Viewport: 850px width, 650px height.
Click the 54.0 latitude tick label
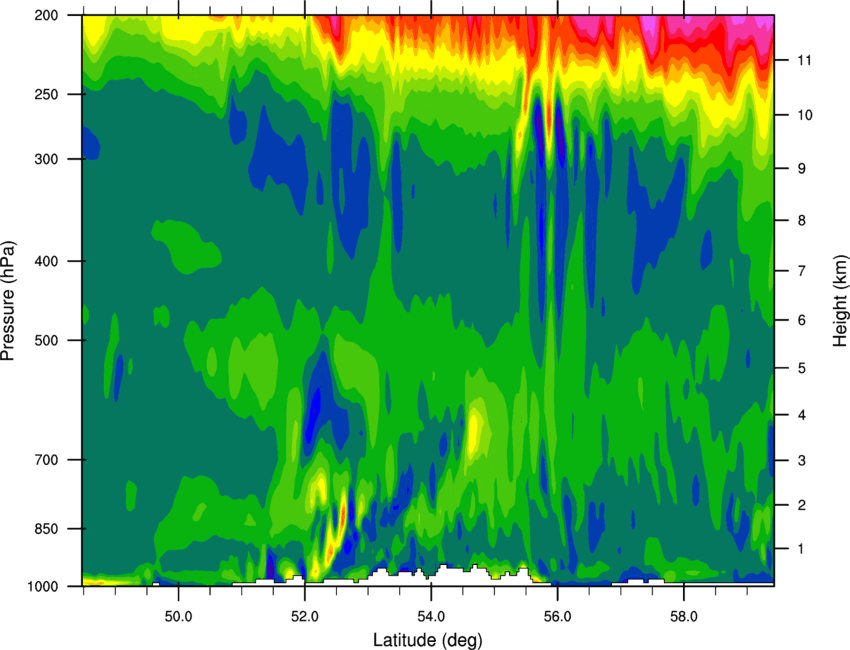[432, 617]
